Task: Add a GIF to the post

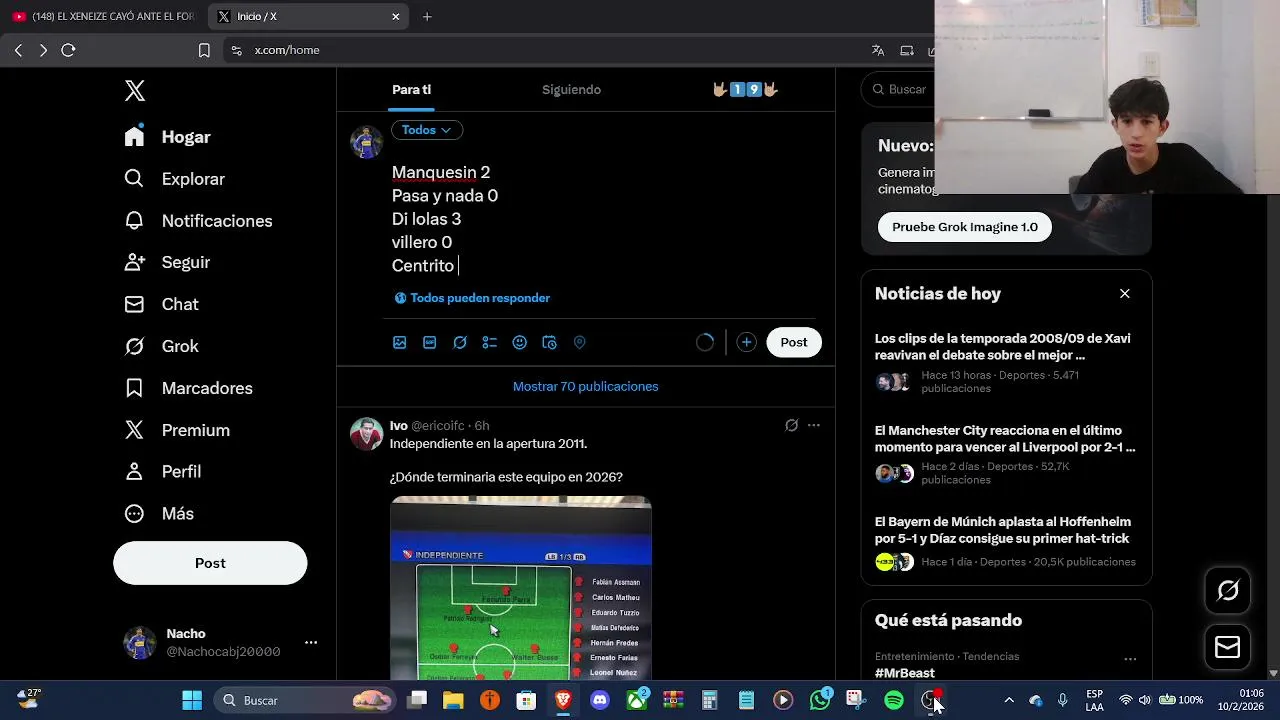Action: tap(430, 342)
